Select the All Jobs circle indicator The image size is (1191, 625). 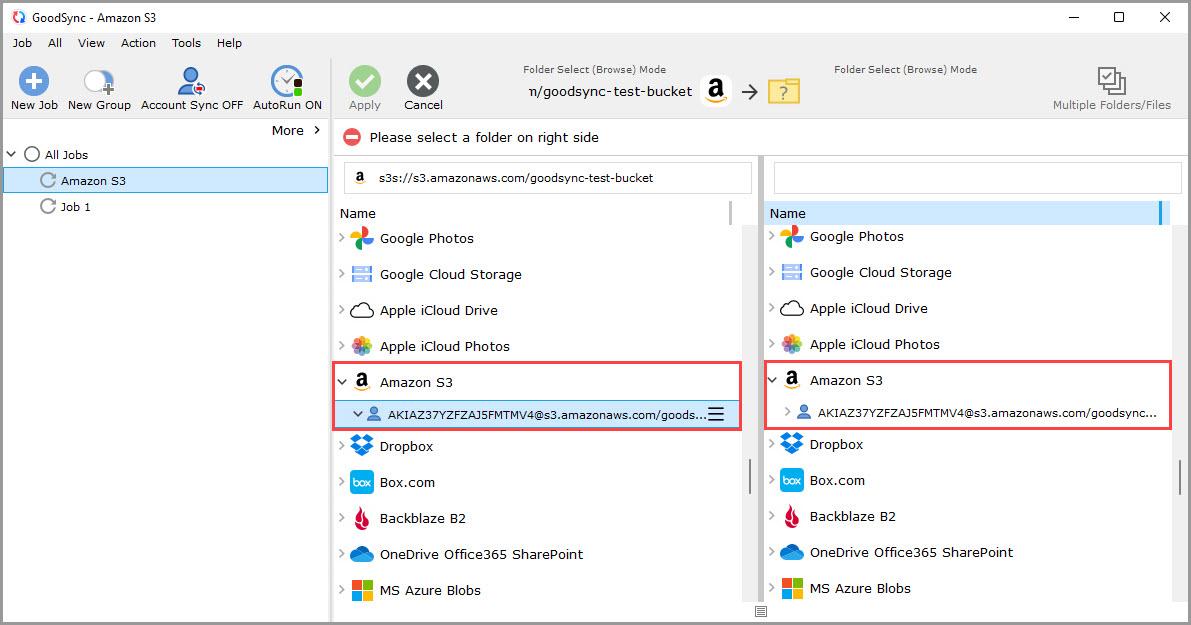point(32,155)
